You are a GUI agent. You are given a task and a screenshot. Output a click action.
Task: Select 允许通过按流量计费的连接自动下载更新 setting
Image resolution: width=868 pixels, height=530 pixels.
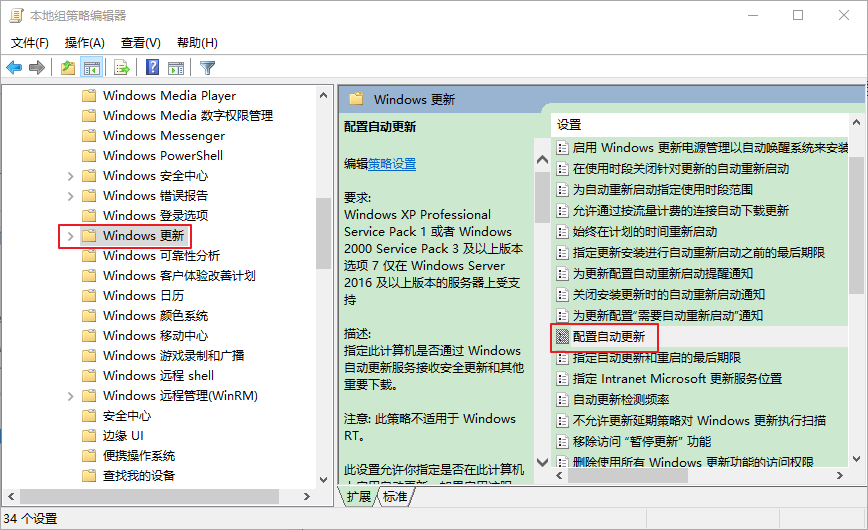681,210
